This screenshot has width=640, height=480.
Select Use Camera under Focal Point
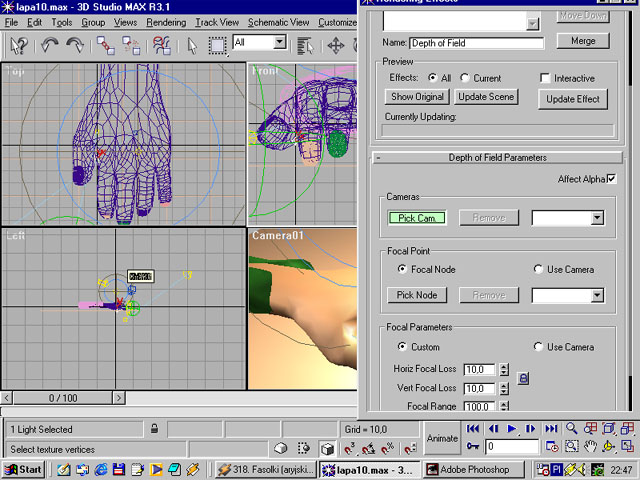coord(538,269)
